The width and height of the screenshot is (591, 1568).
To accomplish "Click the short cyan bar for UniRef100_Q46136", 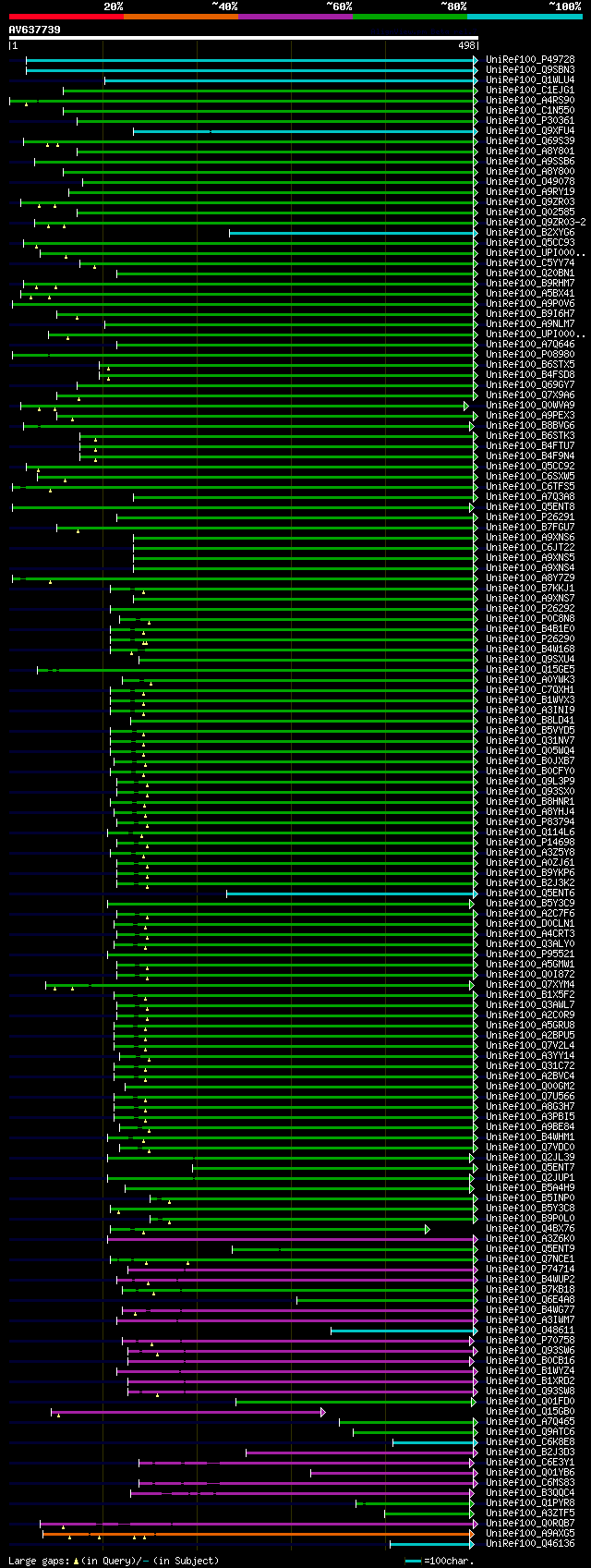I will [432, 1544].
